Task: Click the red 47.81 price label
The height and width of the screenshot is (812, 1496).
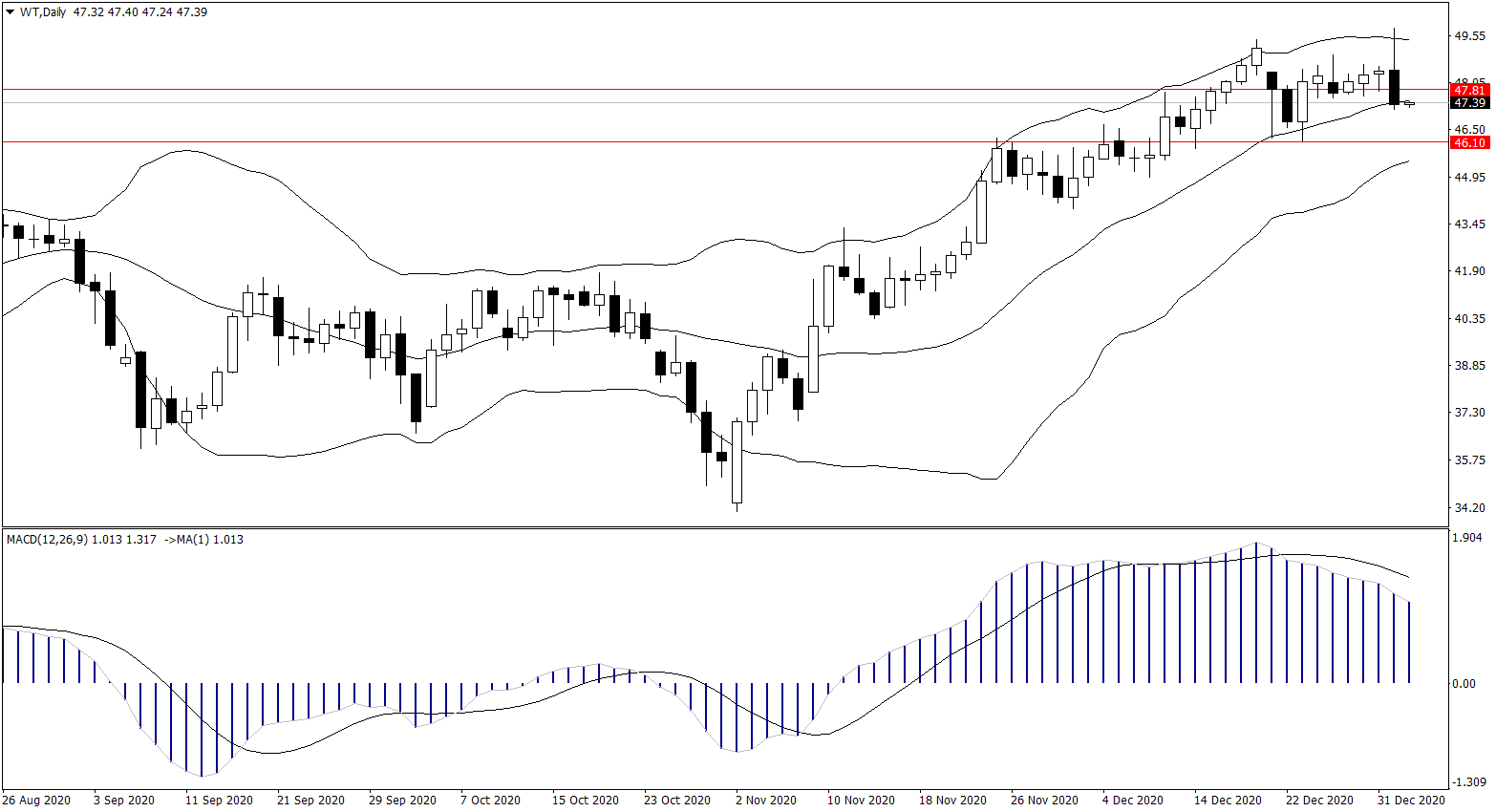Action: click(x=1469, y=91)
